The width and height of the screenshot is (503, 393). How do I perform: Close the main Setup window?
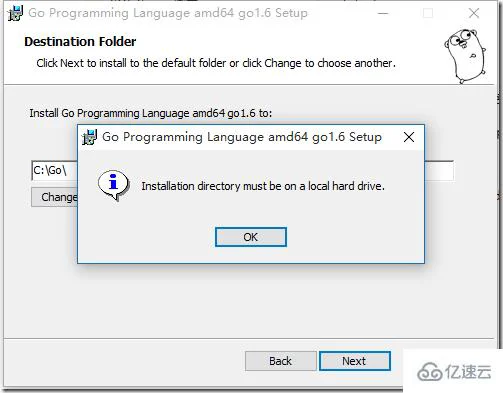(474, 13)
